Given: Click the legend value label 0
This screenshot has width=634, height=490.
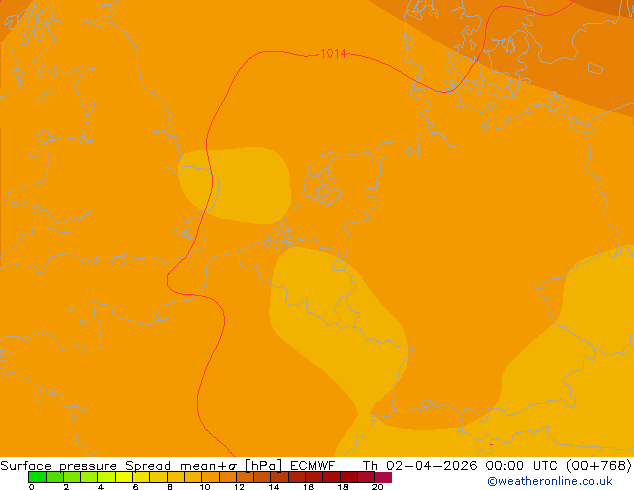Looking at the screenshot, I should click(32, 487).
